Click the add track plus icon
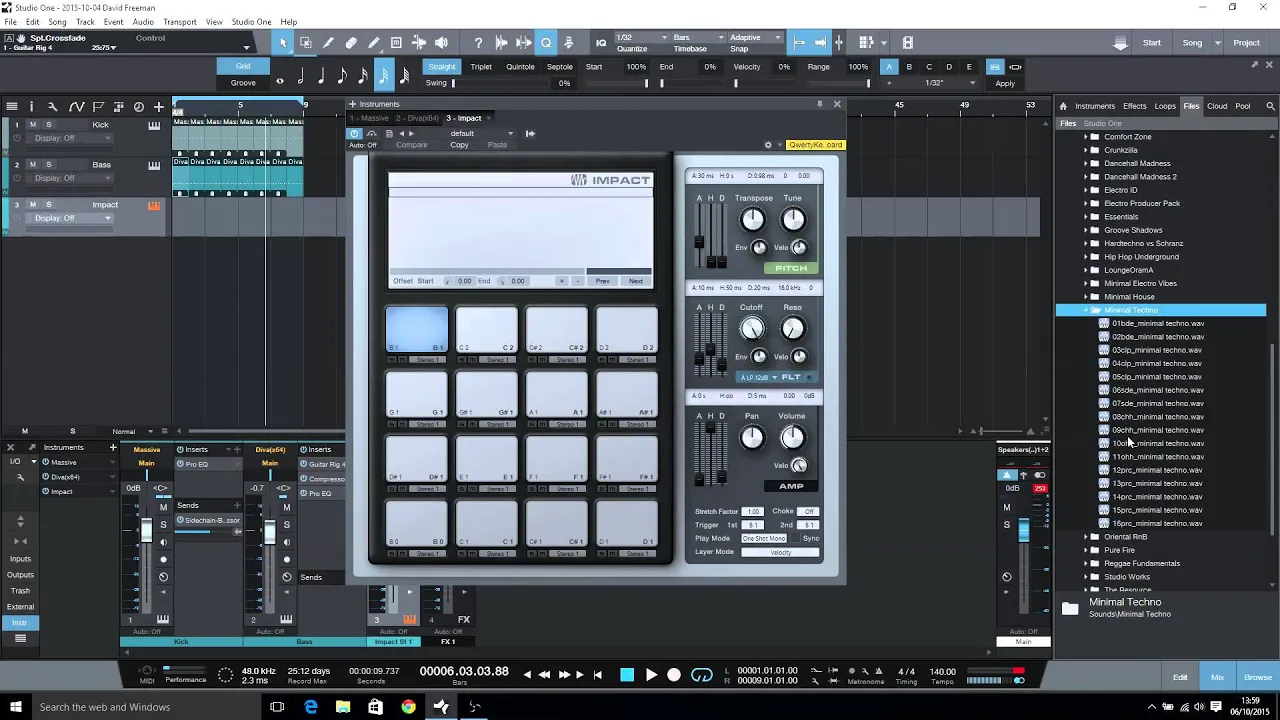The width and height of the screenshot is (1280, 720). [158, 106]
